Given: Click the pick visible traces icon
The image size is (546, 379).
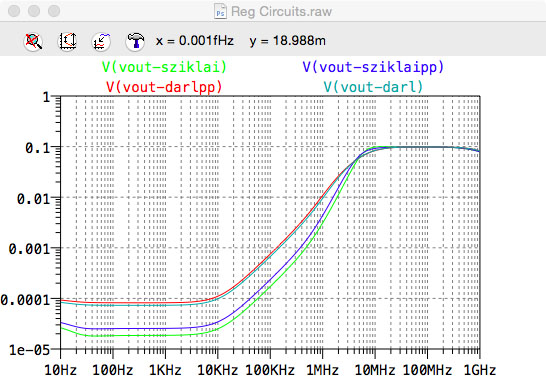Looking at the screenshot, I should point(101,41).
